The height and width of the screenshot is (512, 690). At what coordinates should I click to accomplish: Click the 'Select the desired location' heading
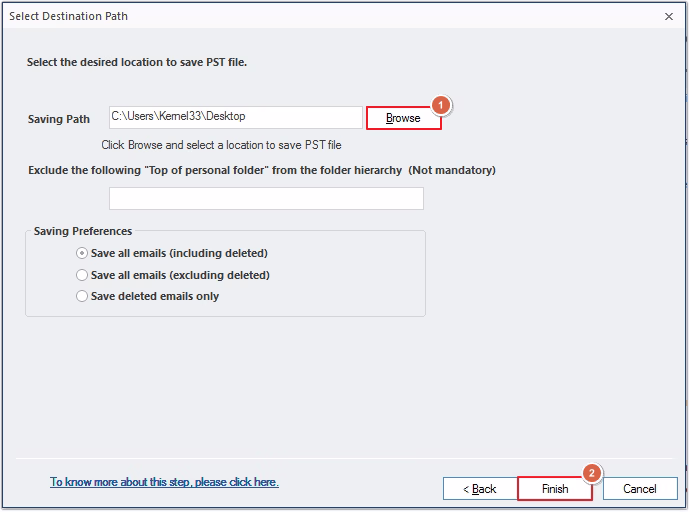click(137, 62)
